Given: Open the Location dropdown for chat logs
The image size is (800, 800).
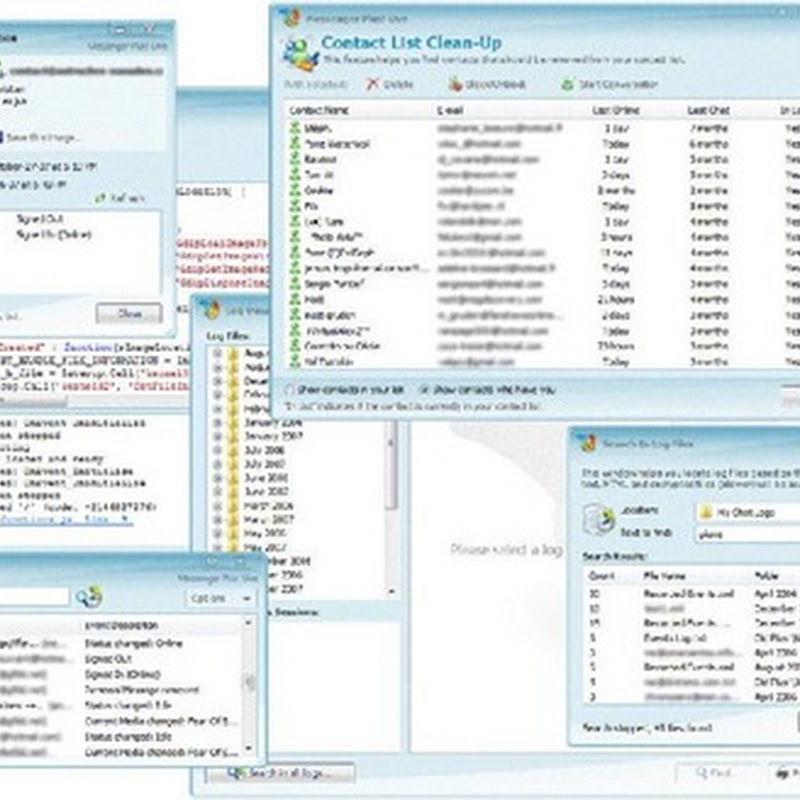Looking at the screenshot, I should coord(750,511).
